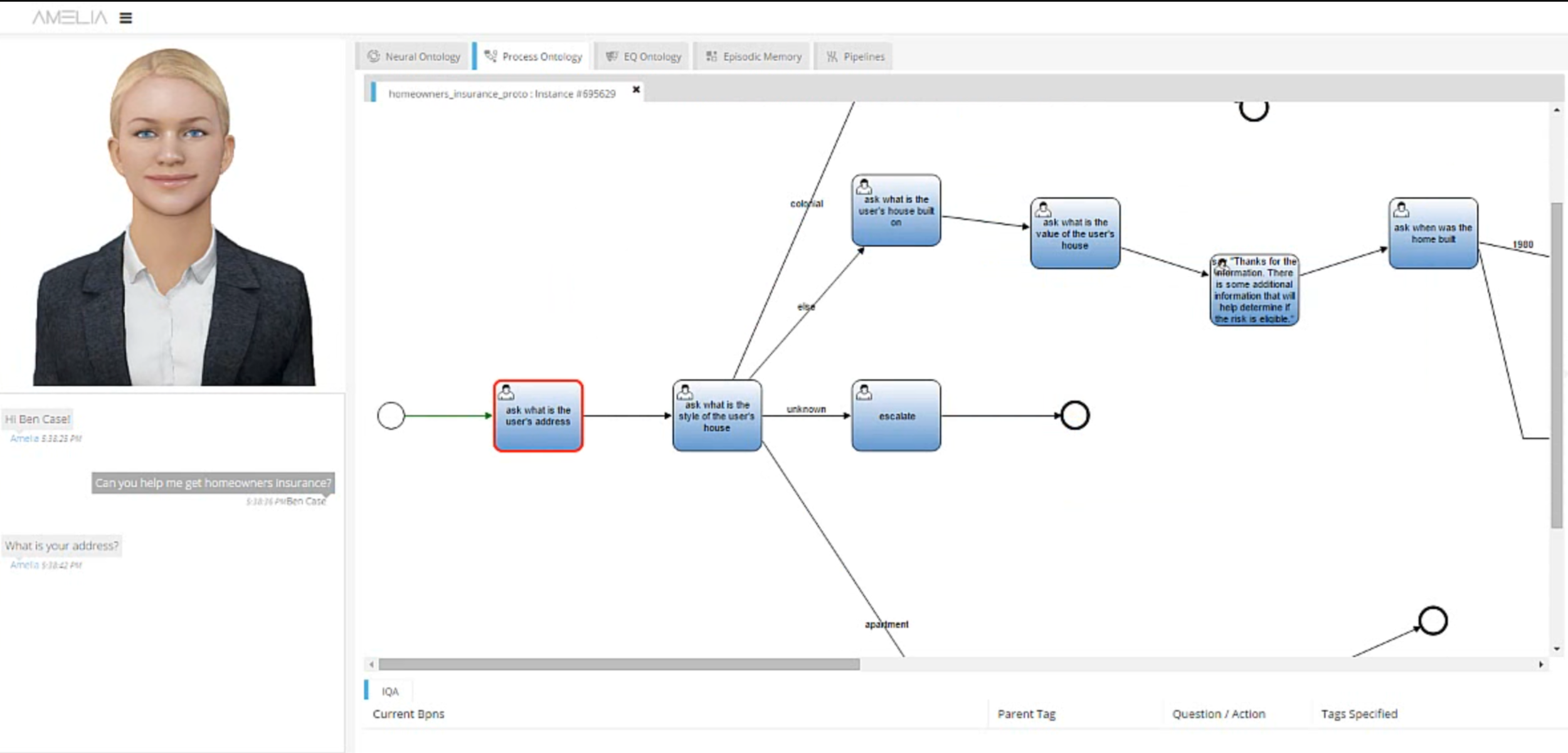Viewport: 1568px width, 753px height.
Task: Select the IQA tab below the diagram
Action: pyautogui.click(x=389, y=691)
